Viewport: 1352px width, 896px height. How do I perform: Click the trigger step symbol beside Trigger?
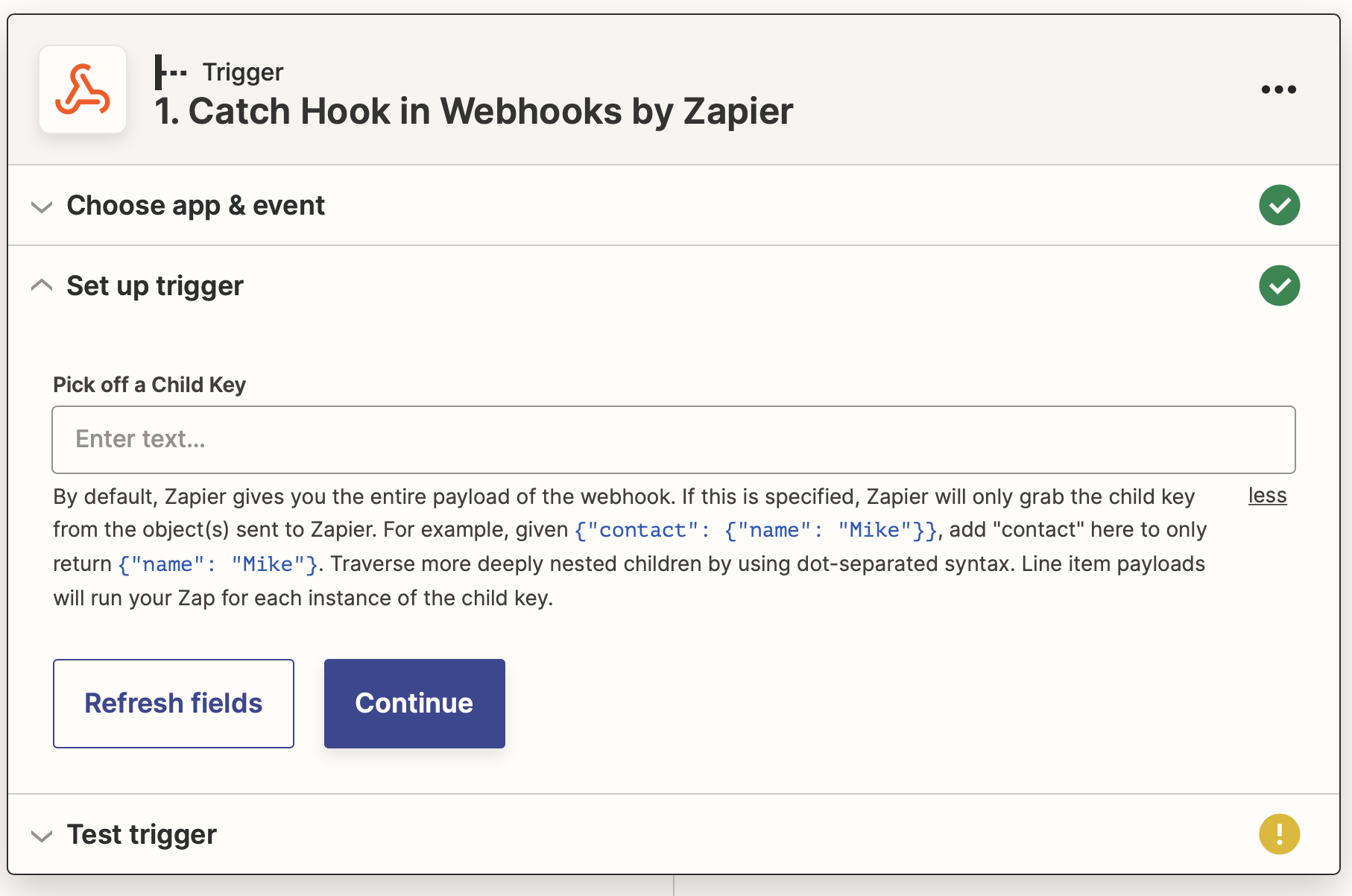click(171, 72)
